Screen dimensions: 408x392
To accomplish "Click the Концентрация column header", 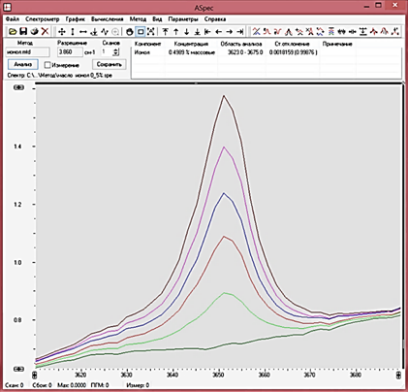I will pos(191,44).
